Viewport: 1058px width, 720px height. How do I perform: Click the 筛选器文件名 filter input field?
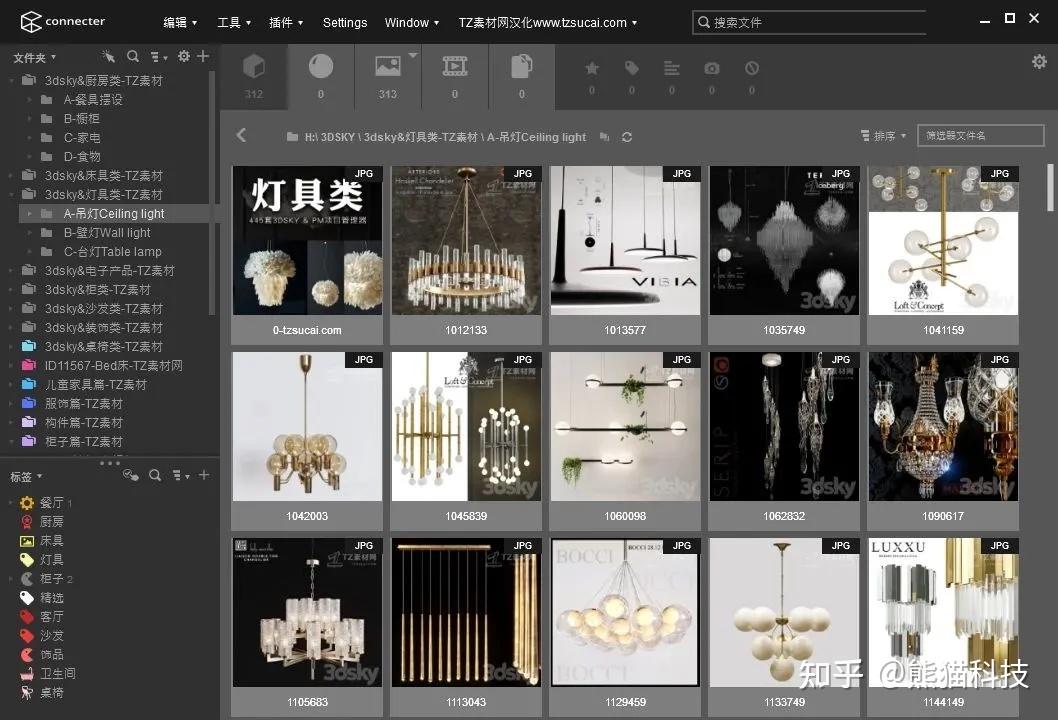(x=980, y=134)
